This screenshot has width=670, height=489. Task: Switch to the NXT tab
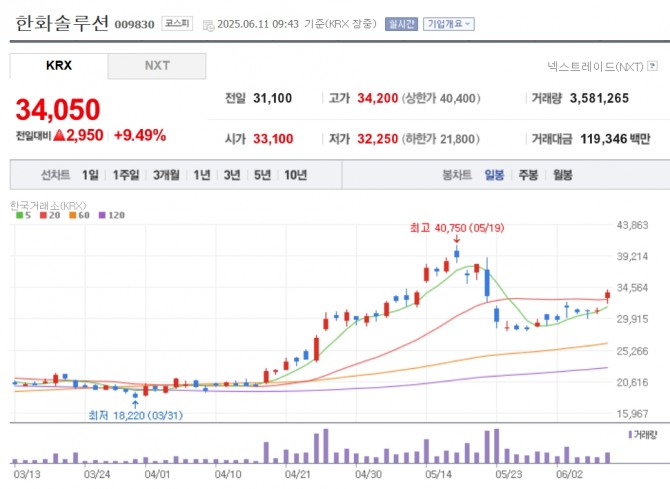click(157, 66)
